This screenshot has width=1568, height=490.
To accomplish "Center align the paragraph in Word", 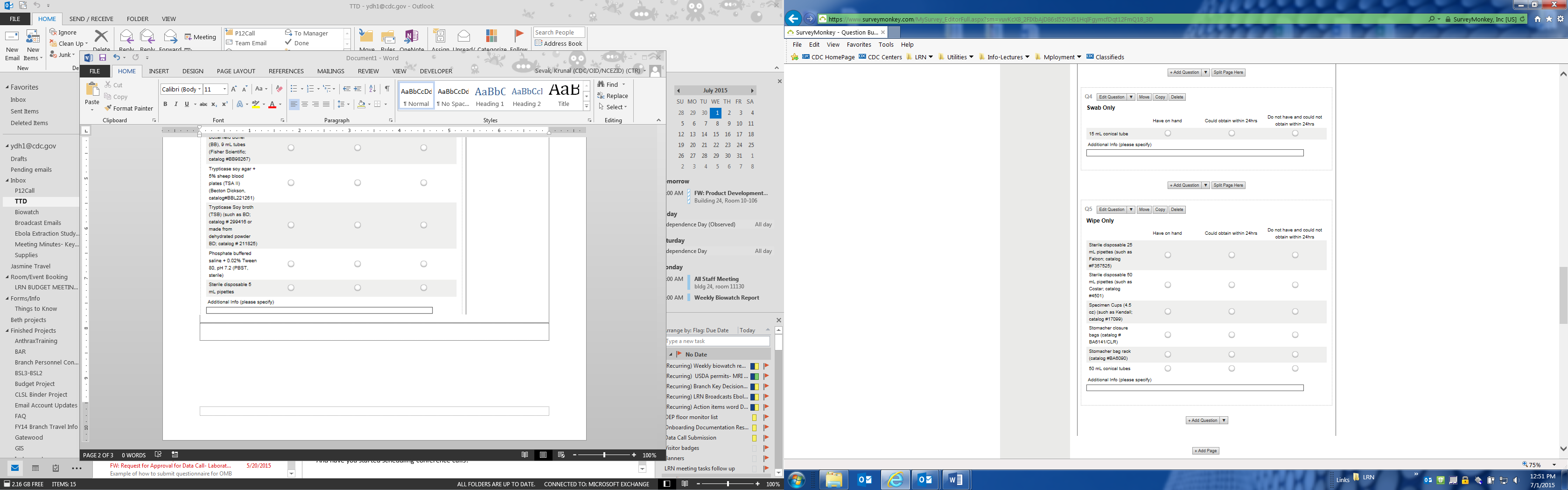I will [x=304, y=105].
